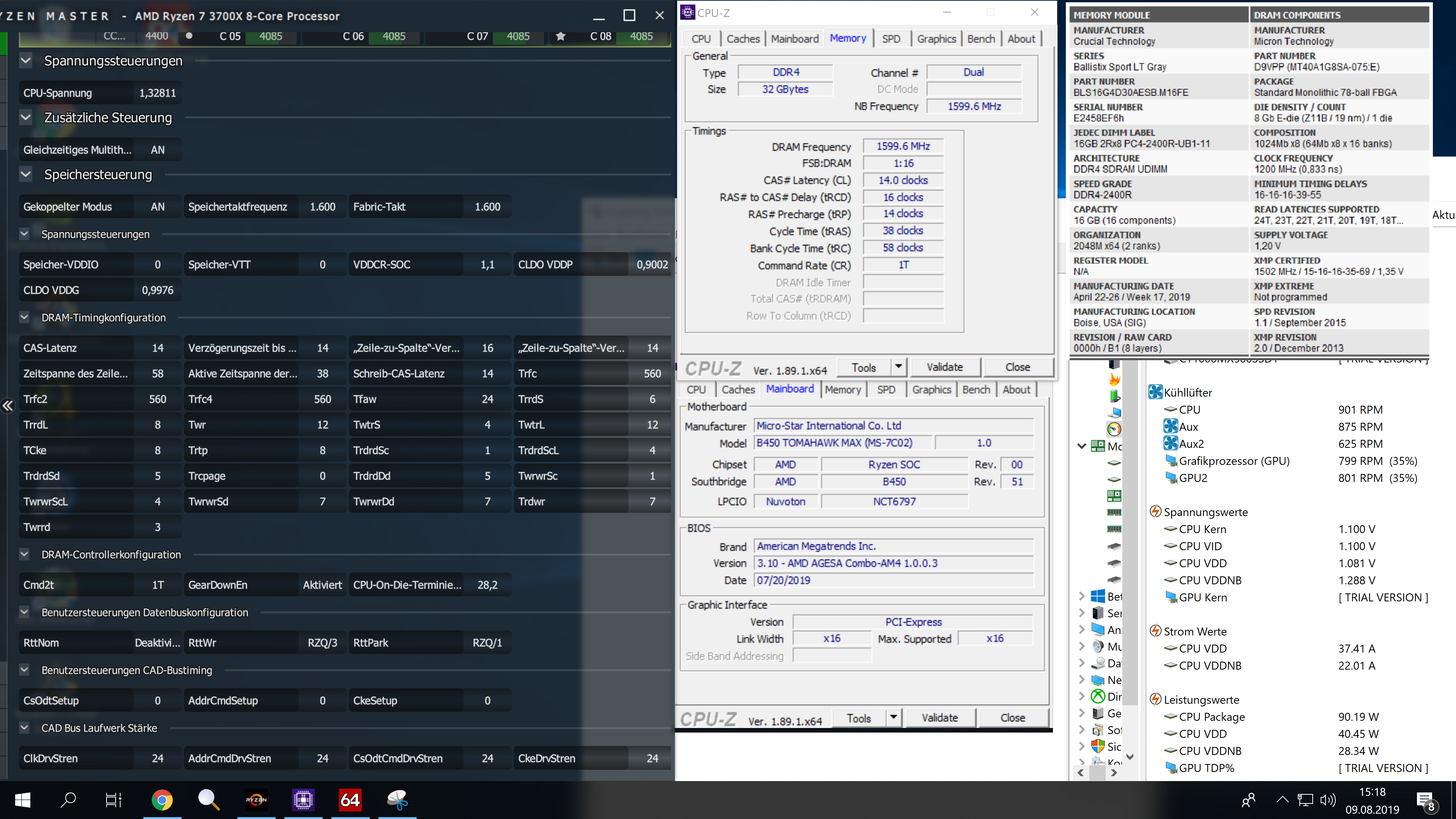Open the Tools dropdown arrow in upper CPU-Z
Viewport: 1456px width, 819px height.
click(898, 367)
